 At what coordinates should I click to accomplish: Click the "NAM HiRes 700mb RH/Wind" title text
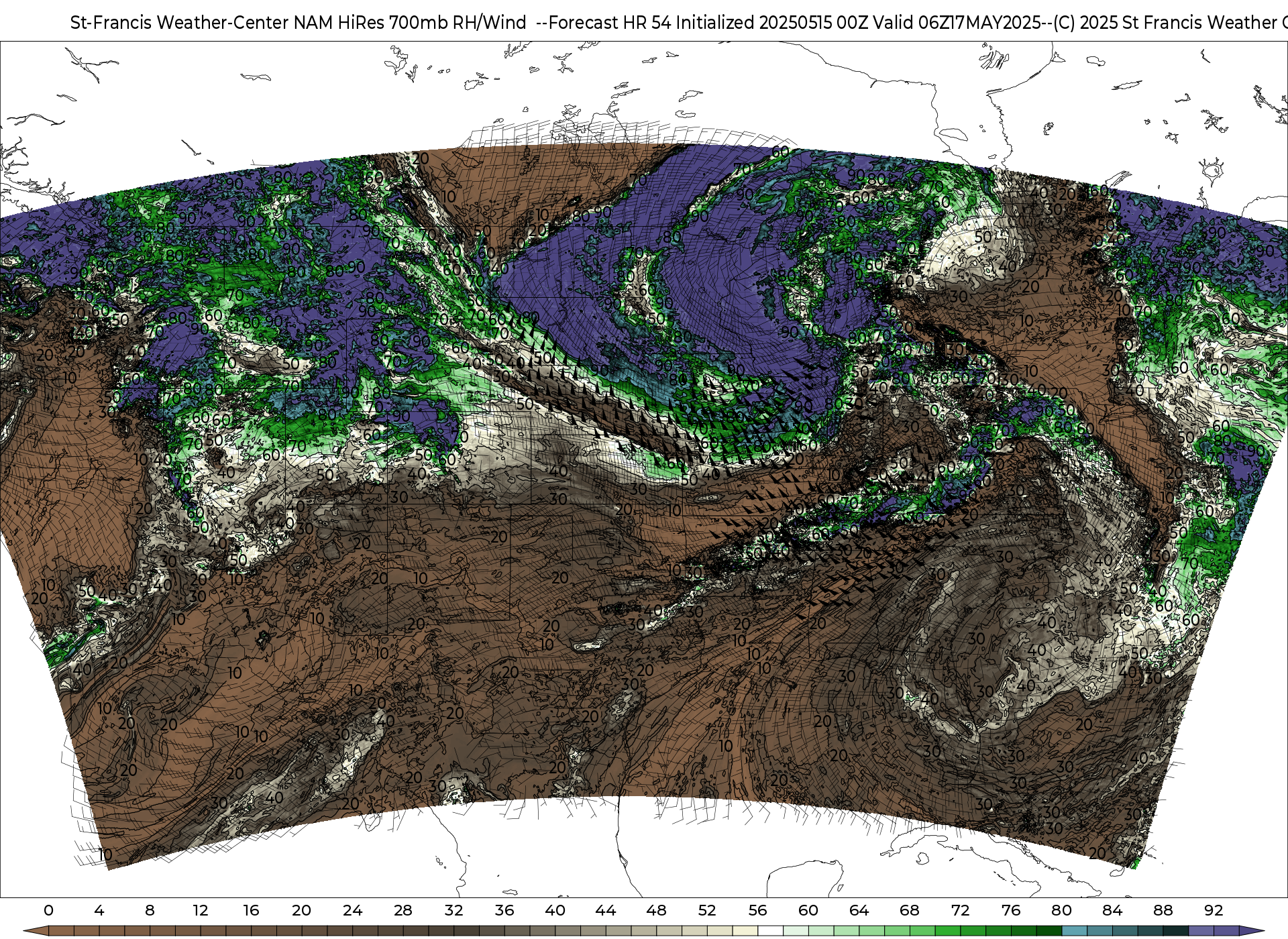pos(410,23)
